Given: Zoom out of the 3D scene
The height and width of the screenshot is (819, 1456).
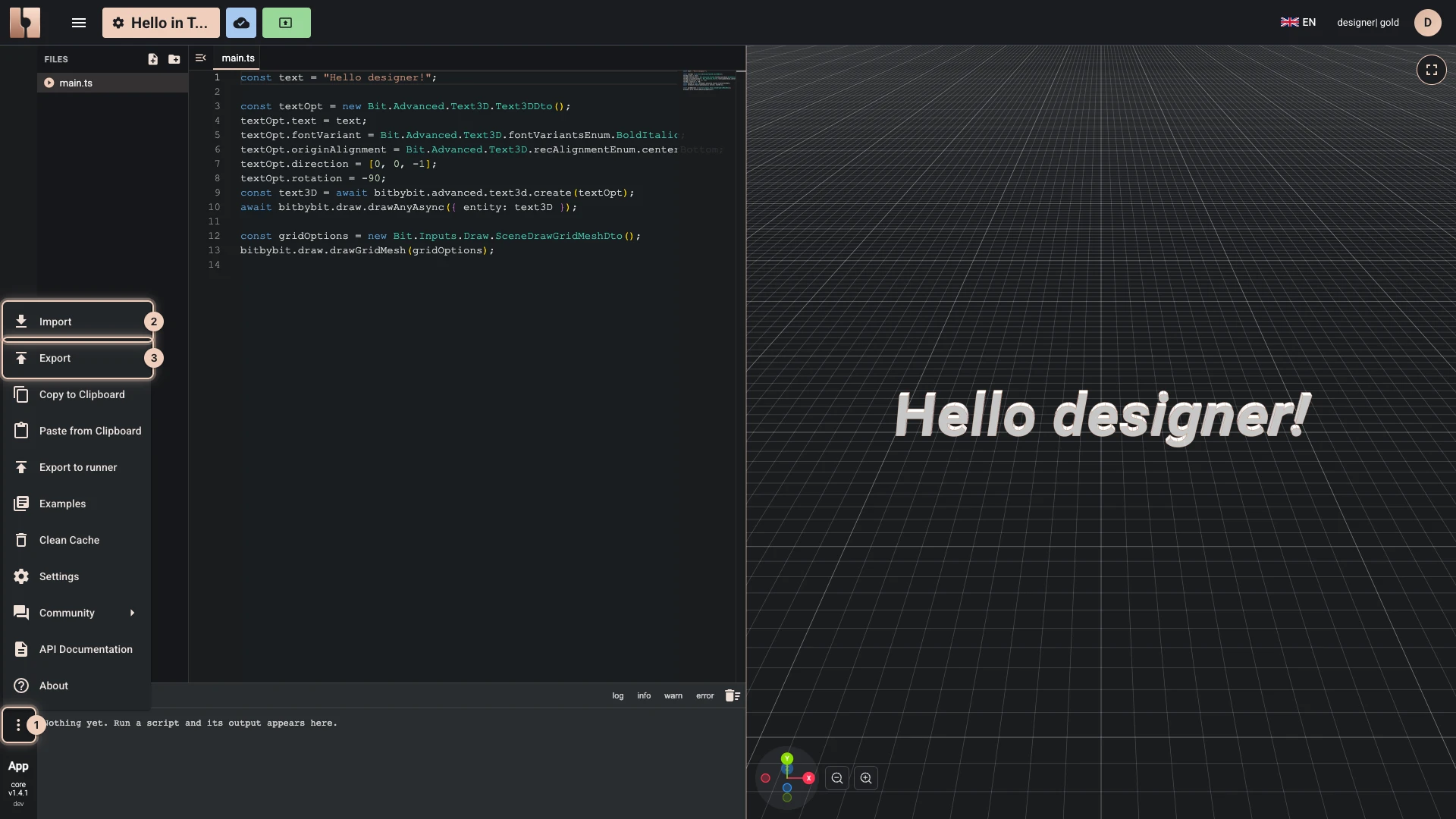Looking at the screenshot, I should click(837, 778).
